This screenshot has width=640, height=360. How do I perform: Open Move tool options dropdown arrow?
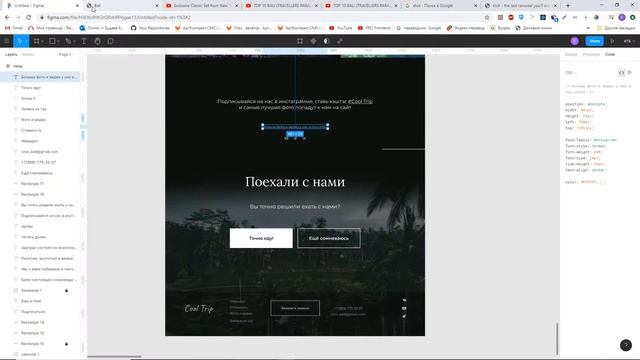pos(26,42)
